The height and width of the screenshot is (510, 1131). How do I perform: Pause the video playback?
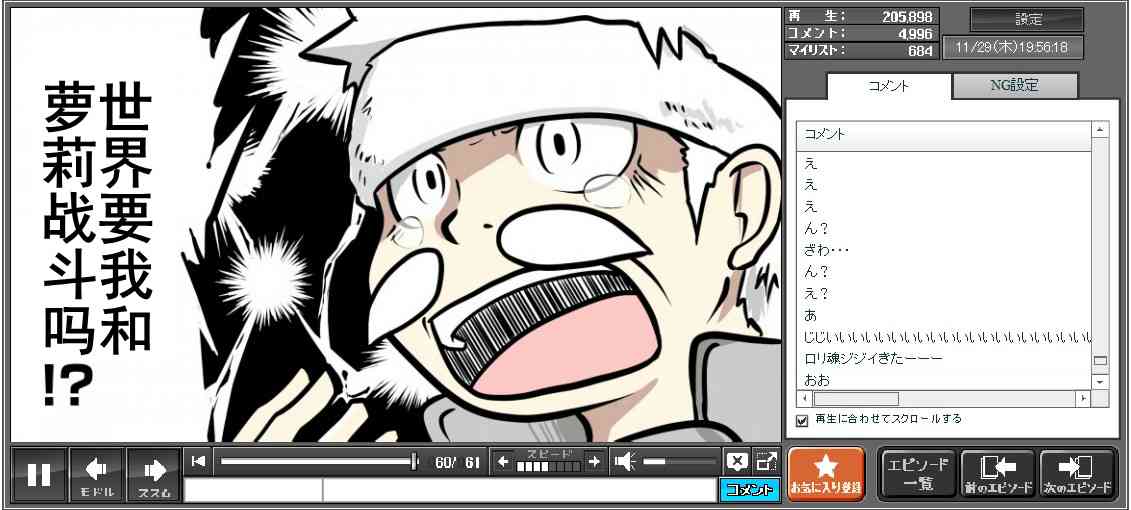point(39,474)
